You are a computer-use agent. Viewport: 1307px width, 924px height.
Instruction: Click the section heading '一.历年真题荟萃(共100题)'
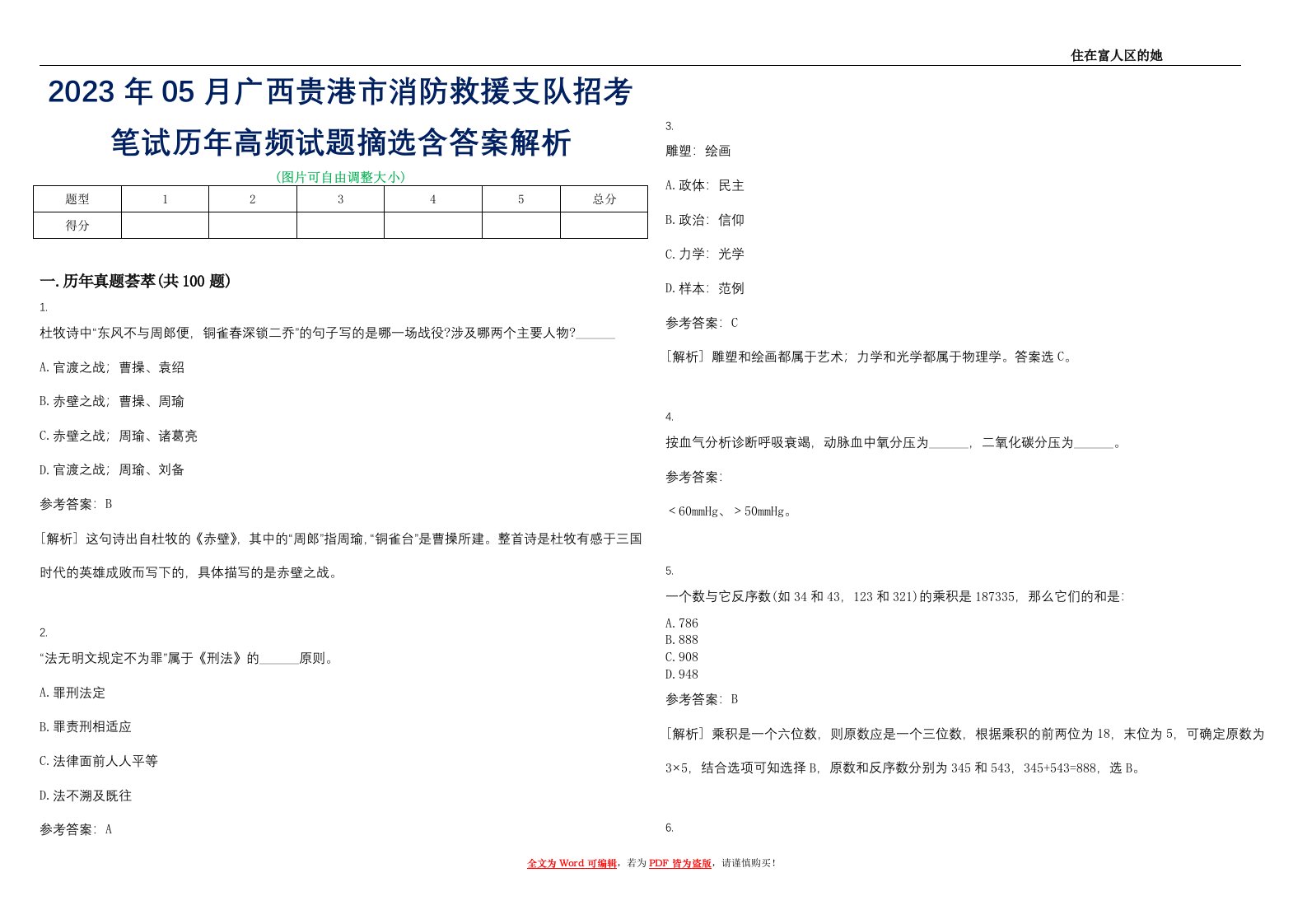pos(135,282)
